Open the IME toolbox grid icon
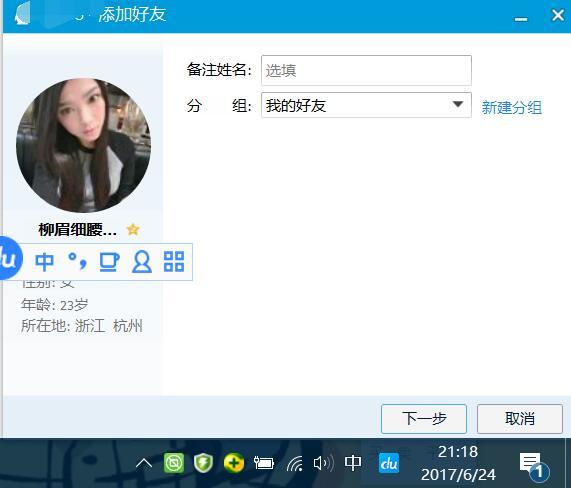571x488 pixels. coord(174,261)
